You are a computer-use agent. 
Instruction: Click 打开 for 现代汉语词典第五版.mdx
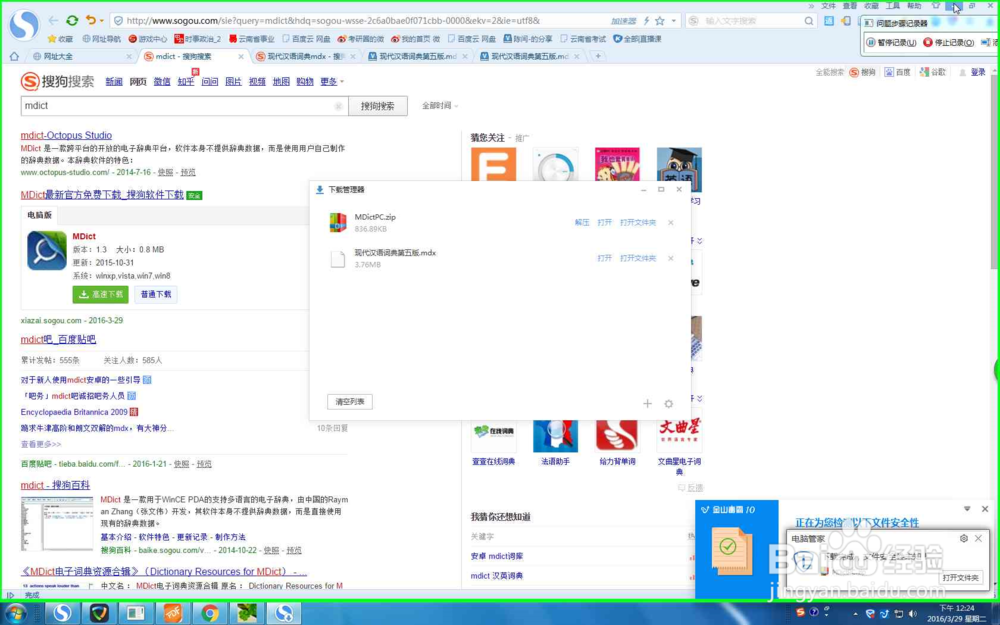(605, 258)
